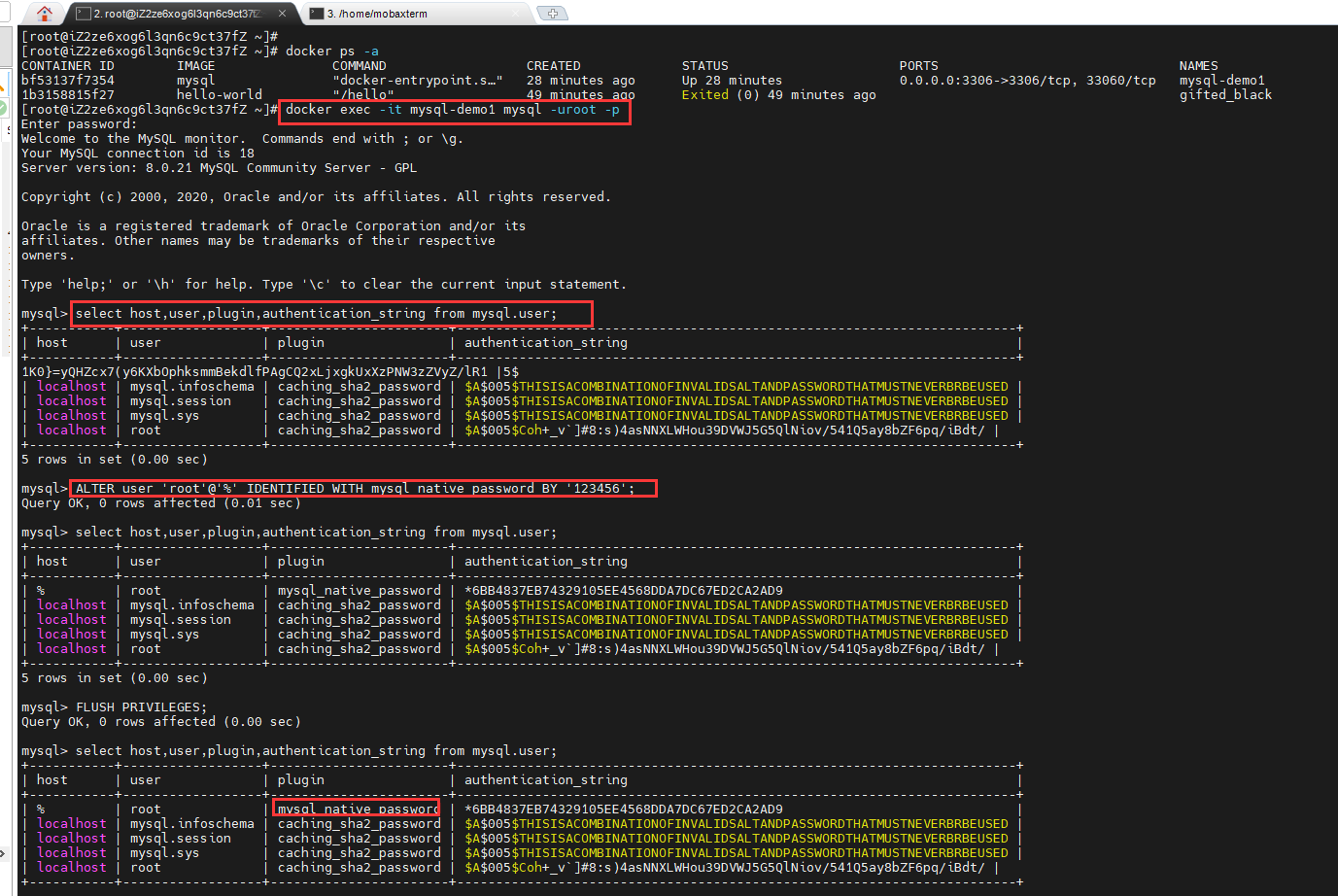Click the Enter password prompt line
The width and height of the screenshot is (1338, 896).
(79, 124)
